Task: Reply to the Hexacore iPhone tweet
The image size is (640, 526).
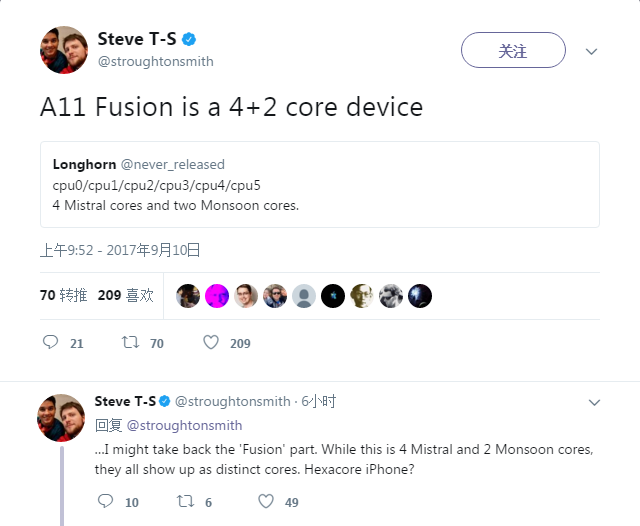Action: [104, 501]
